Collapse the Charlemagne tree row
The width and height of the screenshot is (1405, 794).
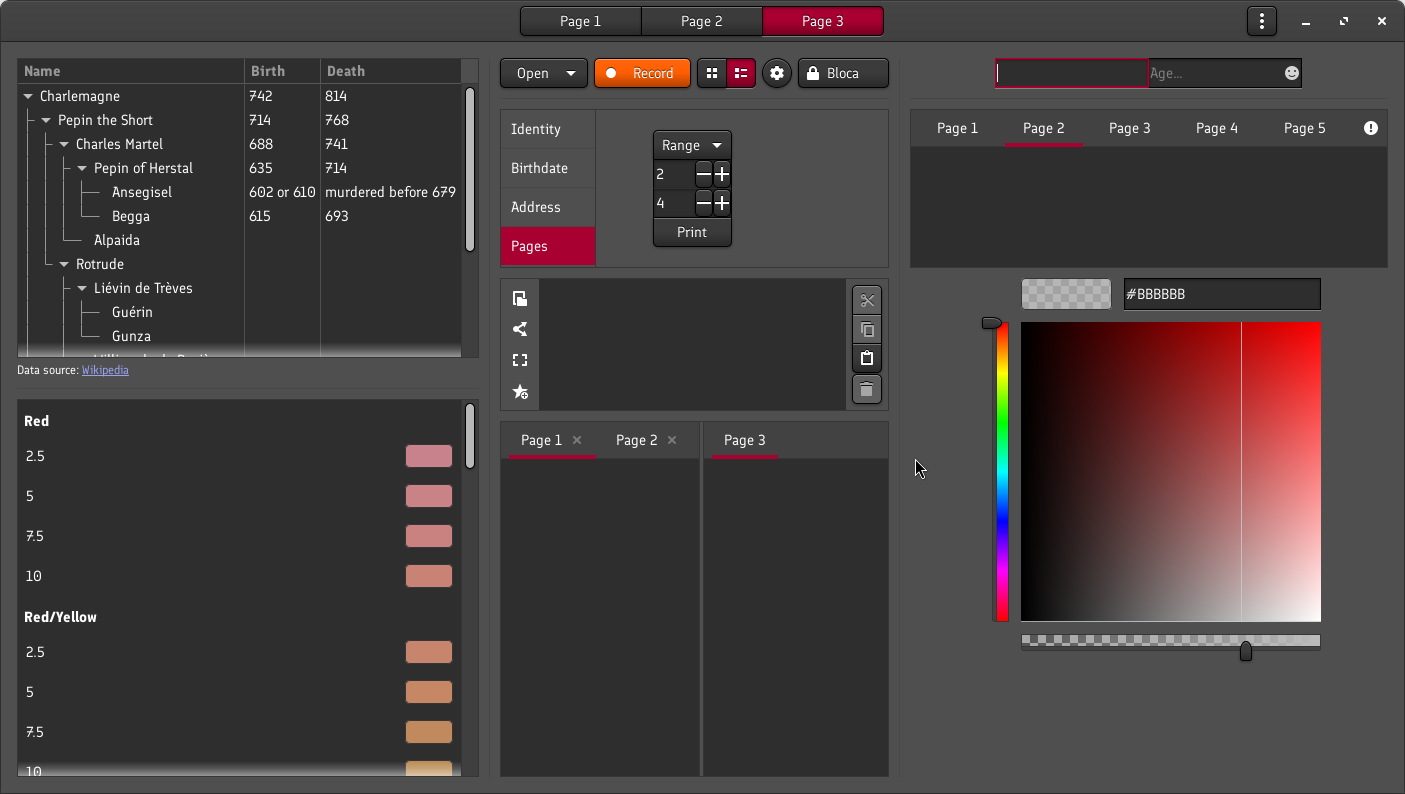pyautogui.click(x=28, y=96)
